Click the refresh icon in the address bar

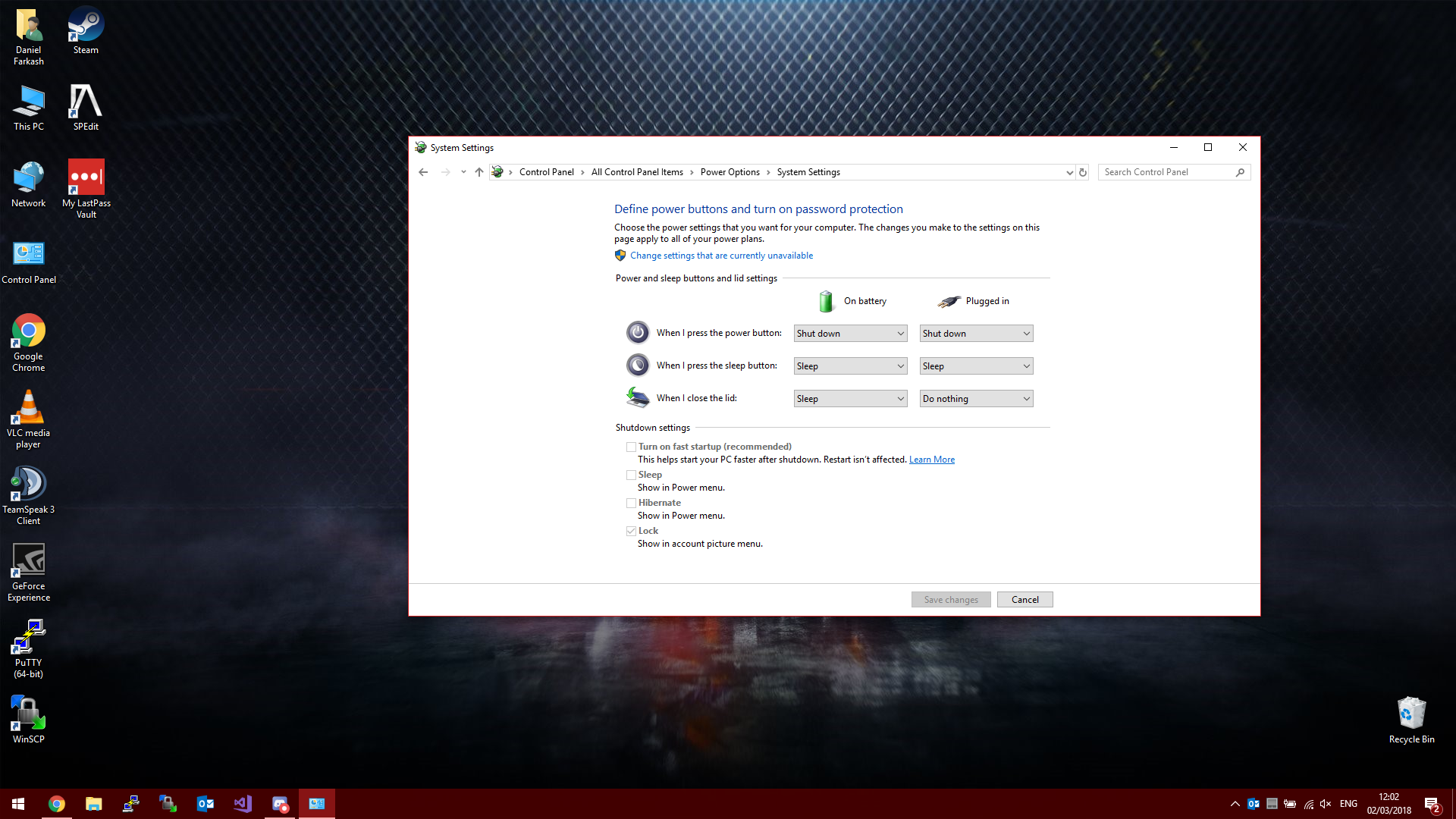pos(1083,172)
